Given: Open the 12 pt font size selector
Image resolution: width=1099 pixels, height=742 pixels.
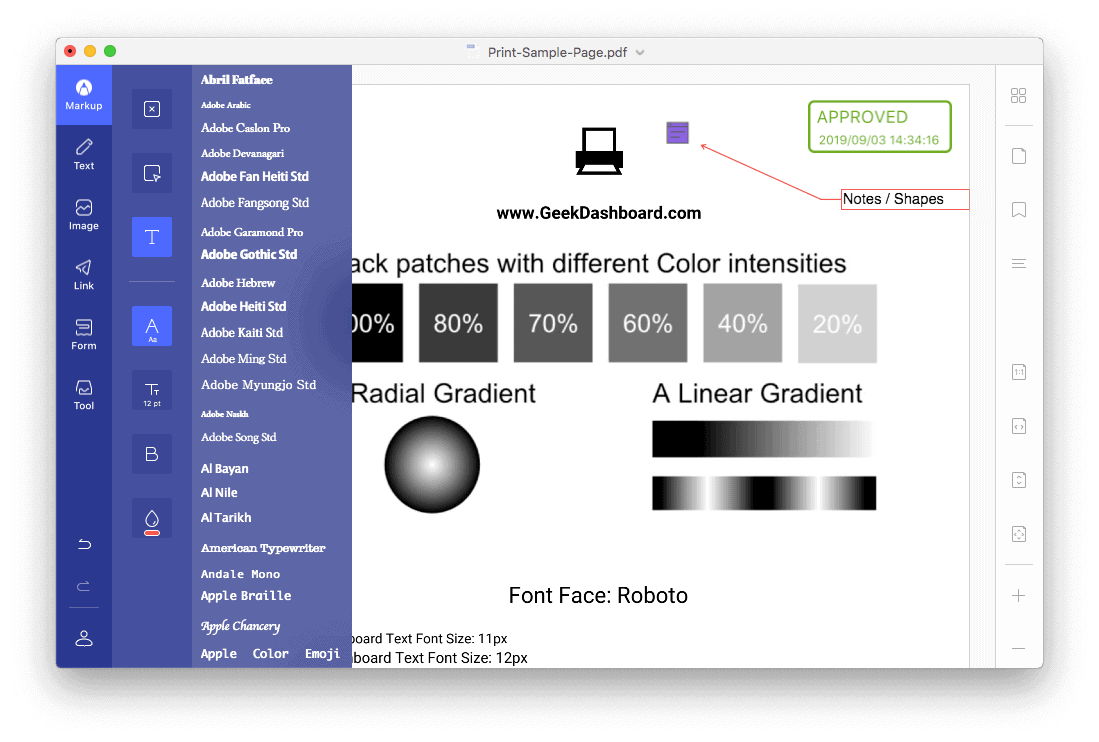Looking at the screenshot, I should [x=151, y=390].
